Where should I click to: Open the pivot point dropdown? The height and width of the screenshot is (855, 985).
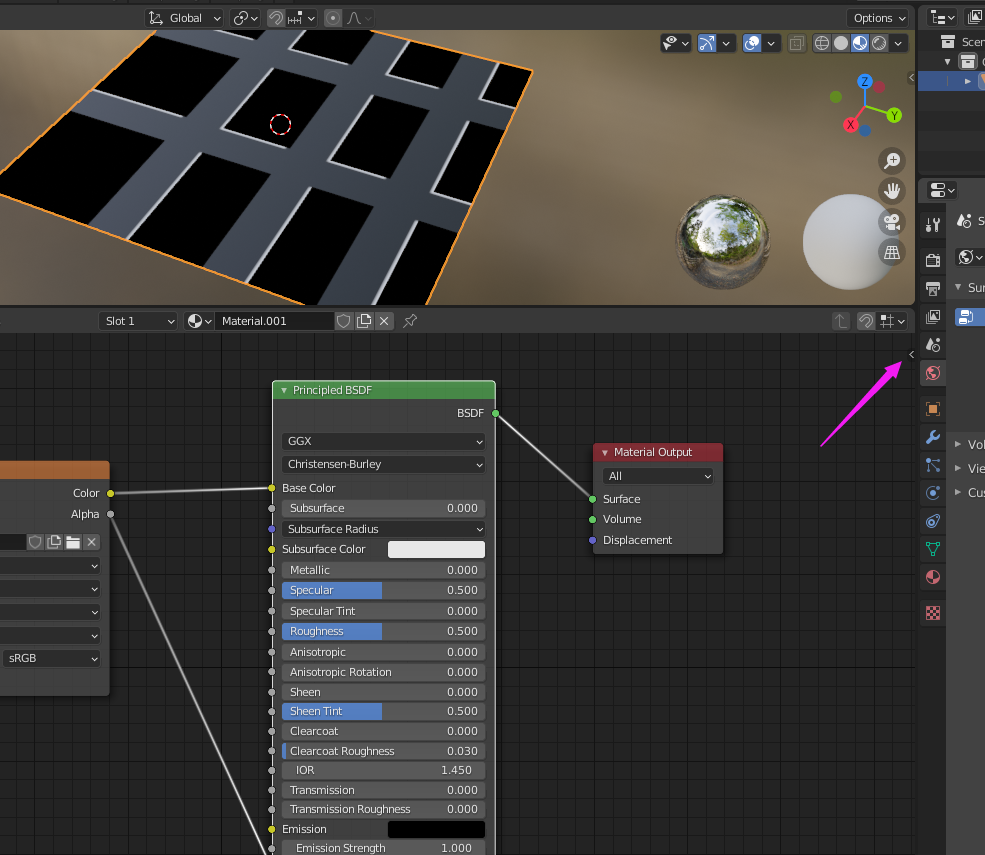click(245, 18)
